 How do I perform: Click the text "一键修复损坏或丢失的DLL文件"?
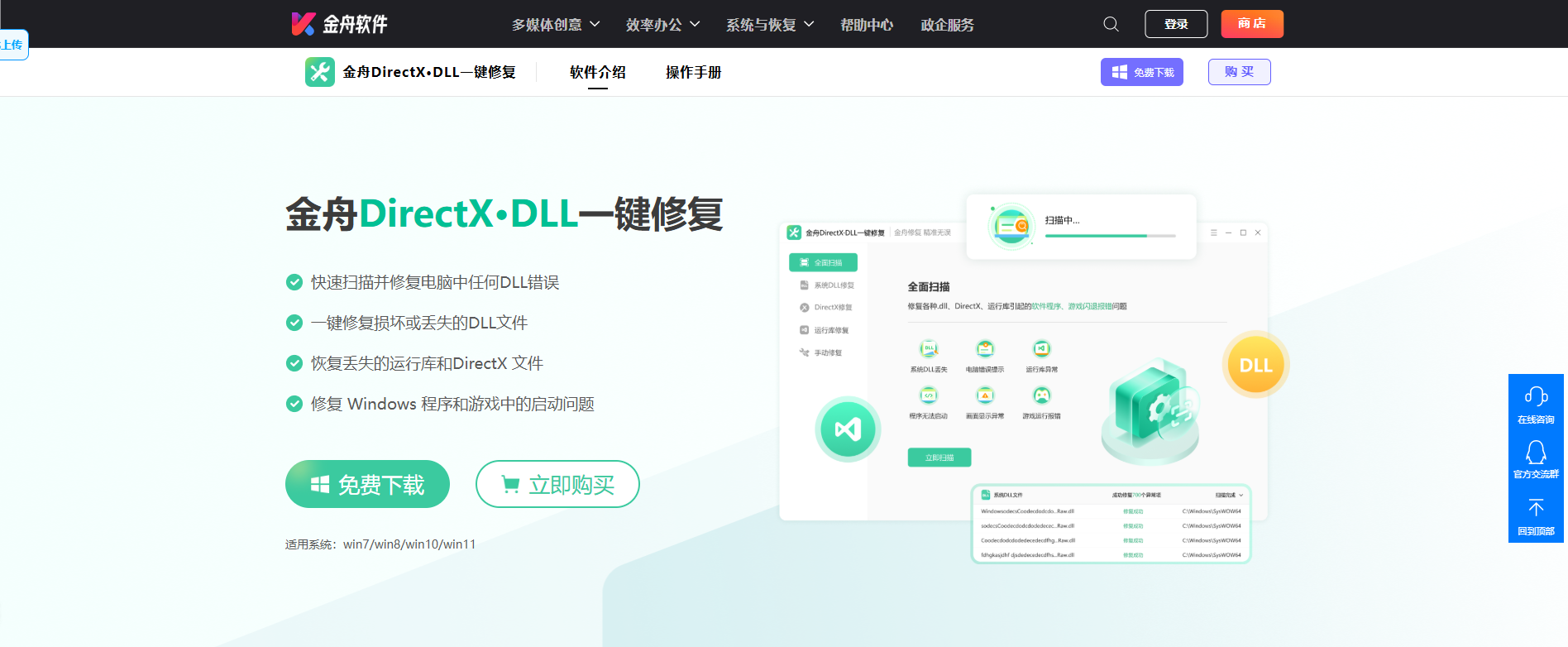tap(419, 323)
